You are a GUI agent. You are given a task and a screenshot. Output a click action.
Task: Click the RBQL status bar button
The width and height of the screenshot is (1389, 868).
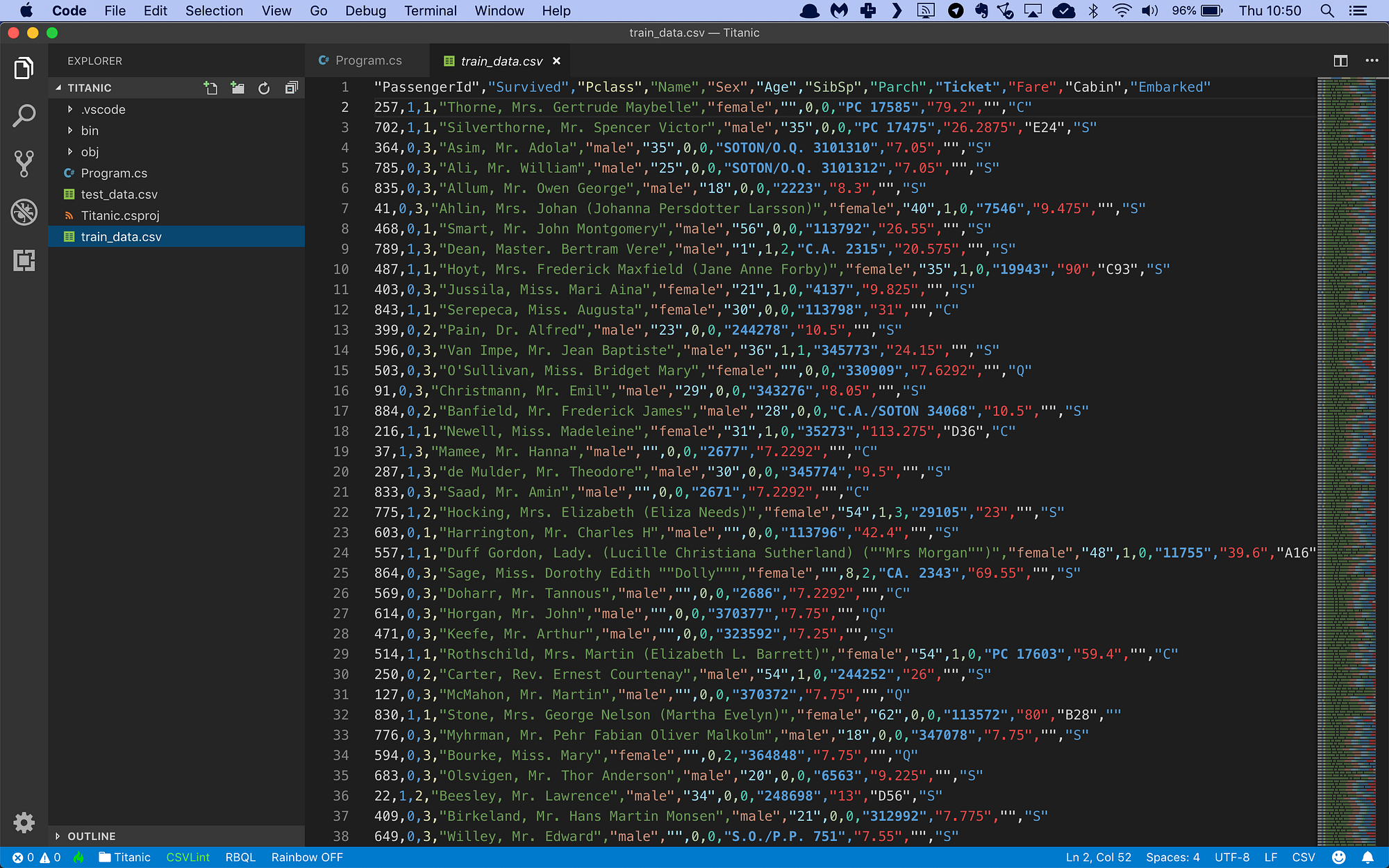coord(240,857)
